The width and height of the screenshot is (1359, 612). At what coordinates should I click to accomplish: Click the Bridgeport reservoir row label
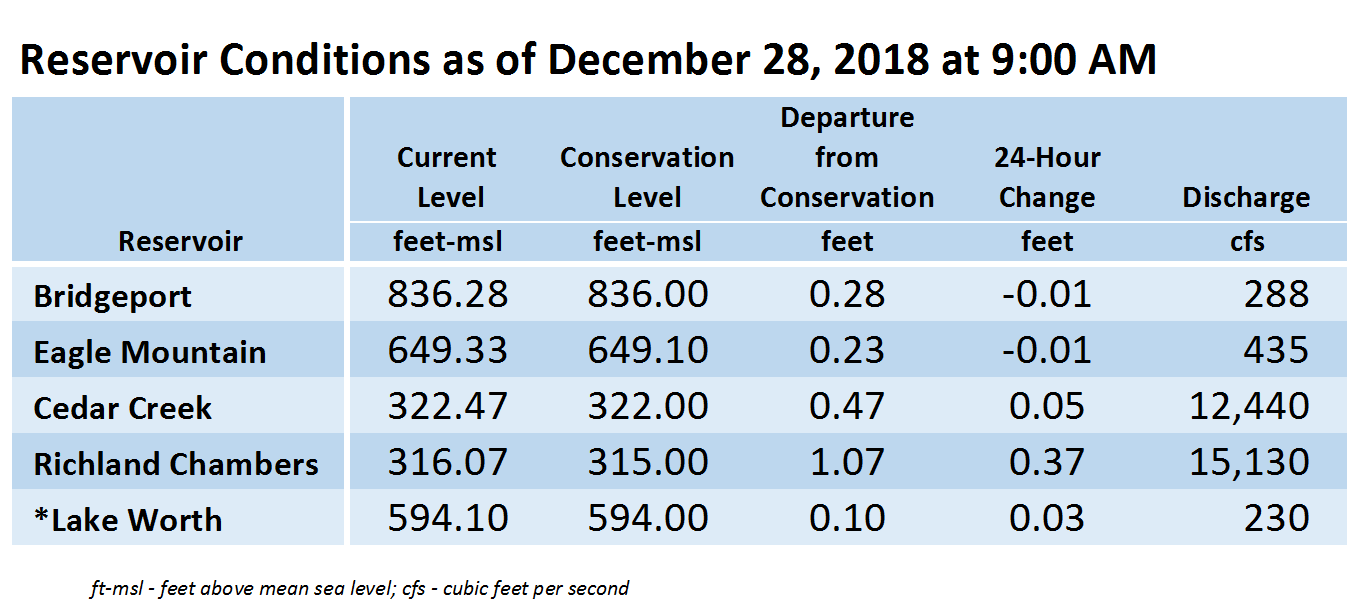tap(112, 296)
